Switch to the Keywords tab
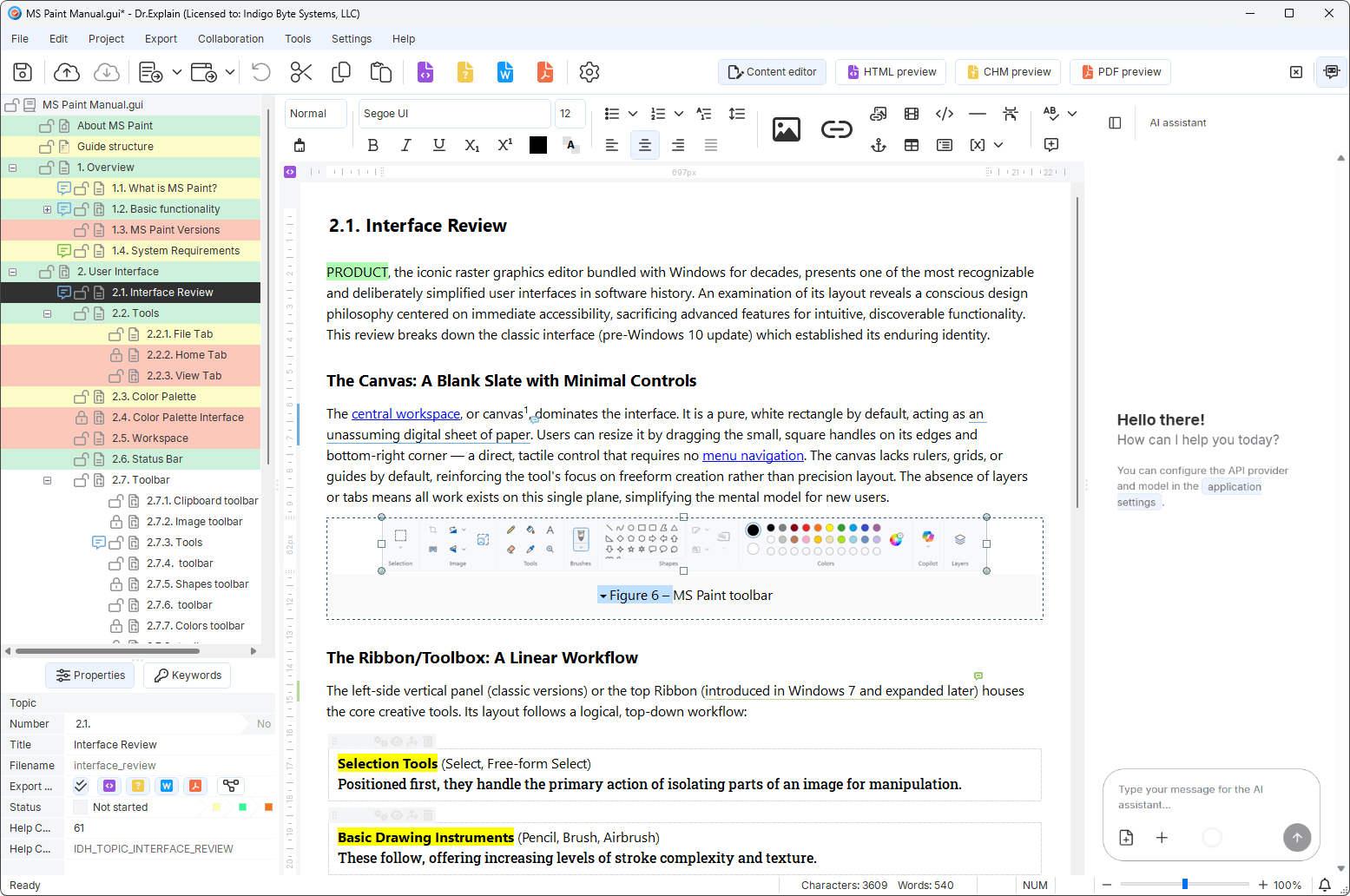The width and height of the screenshot is (1350, 896). click(x=188, y=675)
